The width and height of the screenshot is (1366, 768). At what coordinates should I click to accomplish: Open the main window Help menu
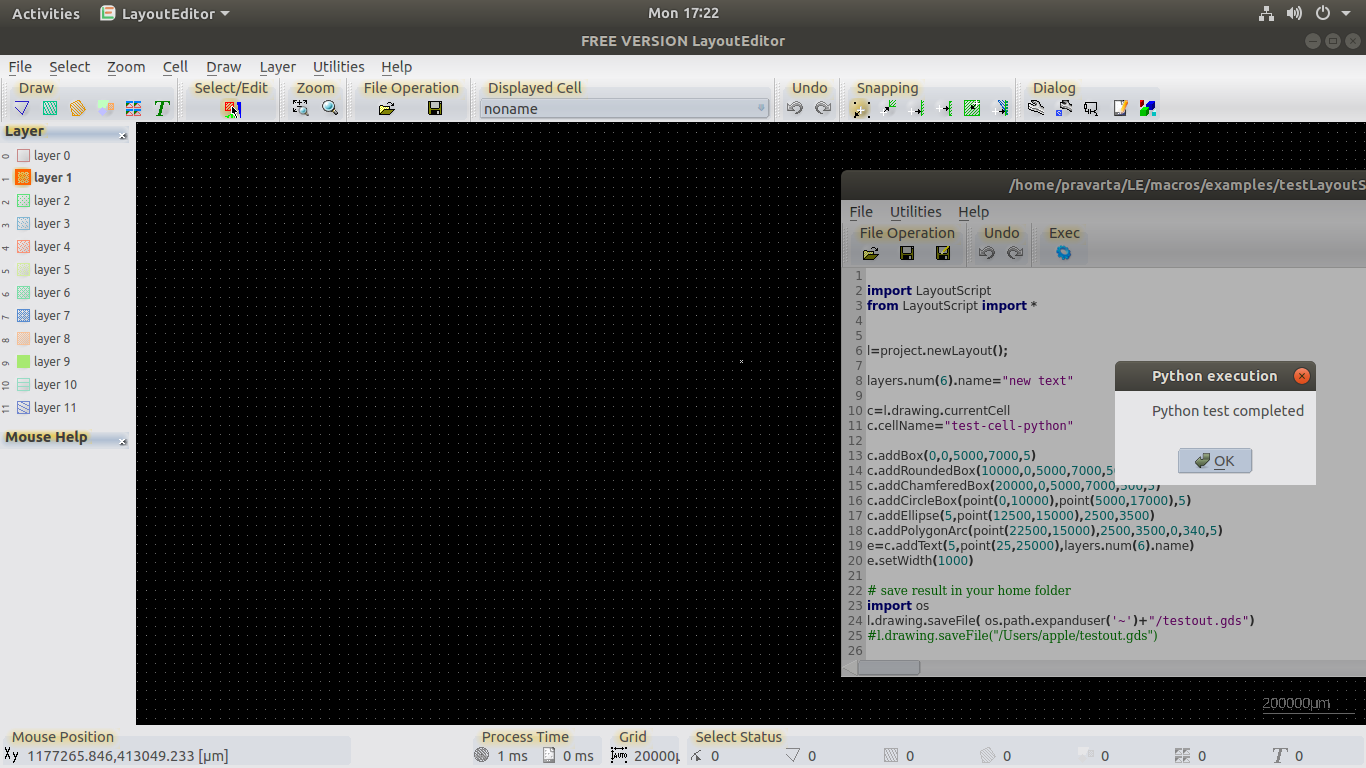pos(397,67)
